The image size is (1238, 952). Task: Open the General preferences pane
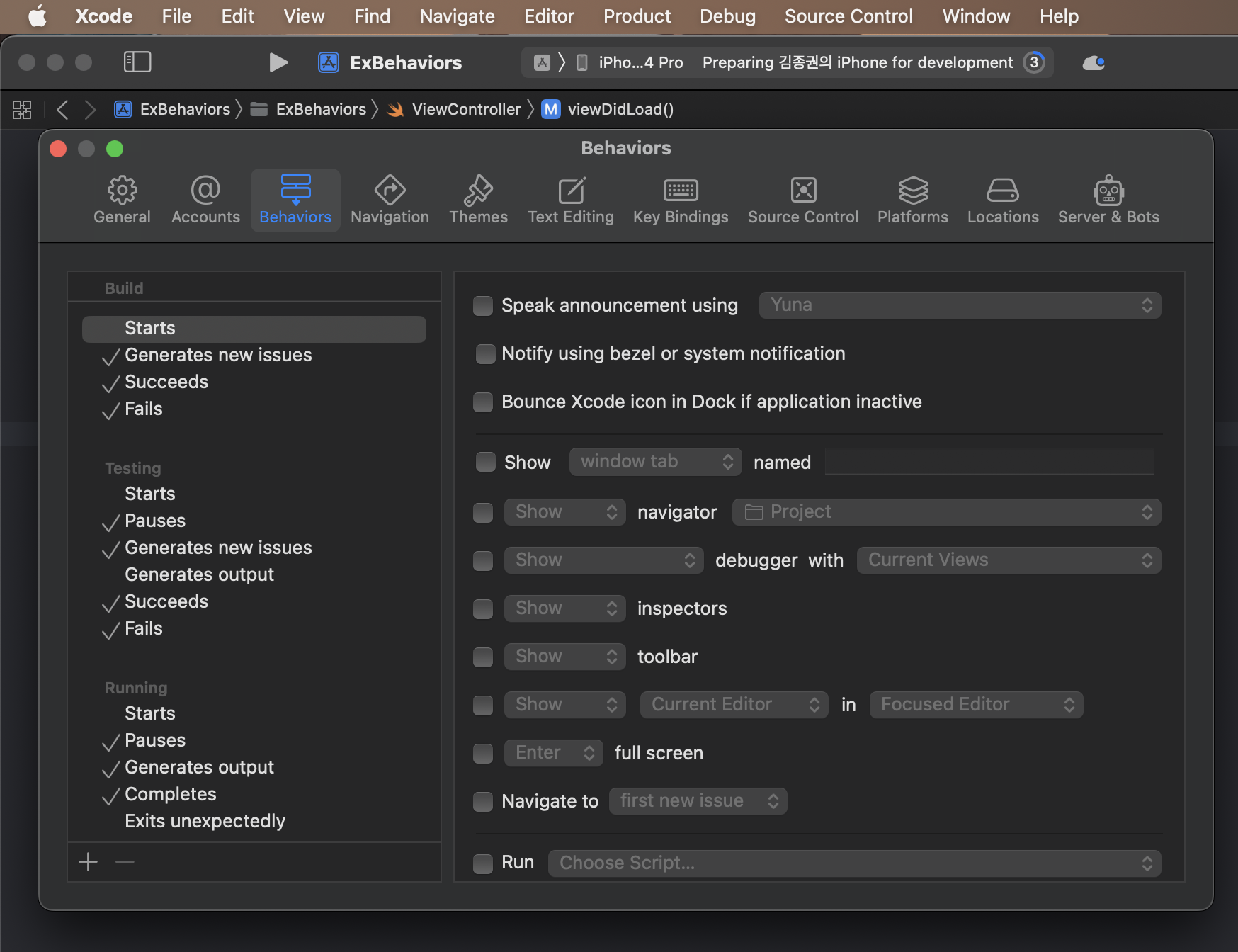(122, 200)
